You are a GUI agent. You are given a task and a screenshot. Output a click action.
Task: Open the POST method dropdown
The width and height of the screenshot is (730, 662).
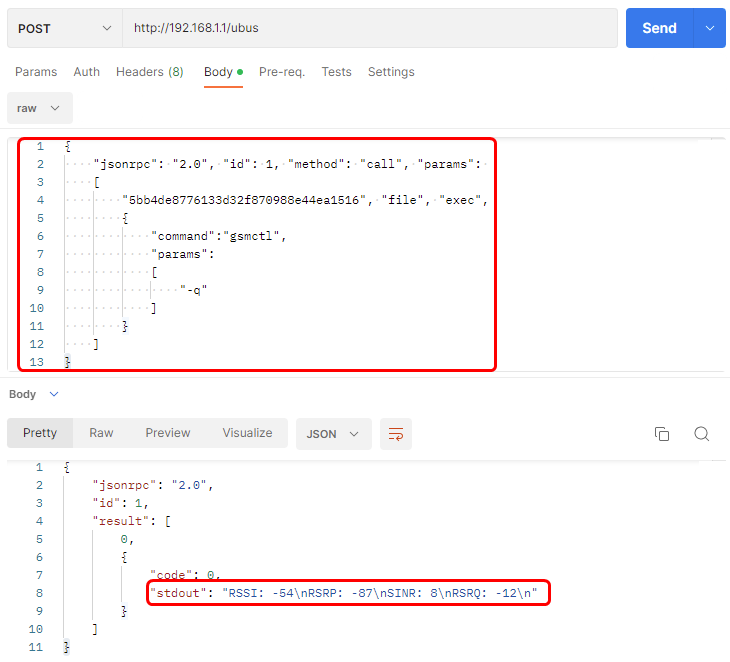(64, 28)
